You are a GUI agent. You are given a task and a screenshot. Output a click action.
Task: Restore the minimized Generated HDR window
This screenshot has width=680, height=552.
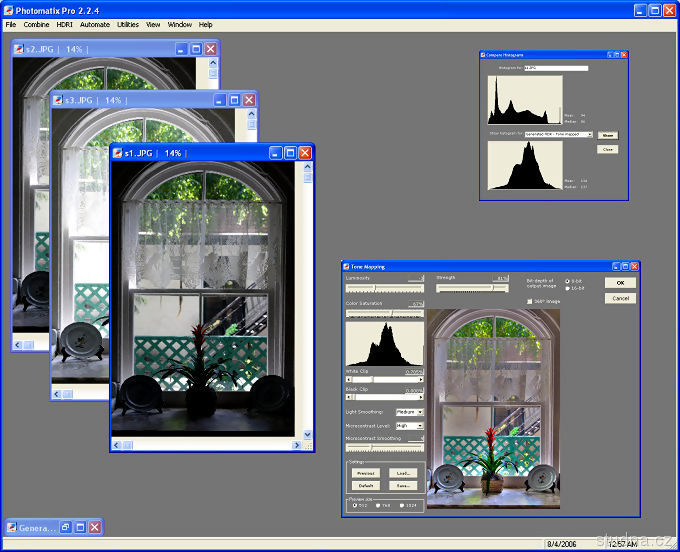[63, 527]
